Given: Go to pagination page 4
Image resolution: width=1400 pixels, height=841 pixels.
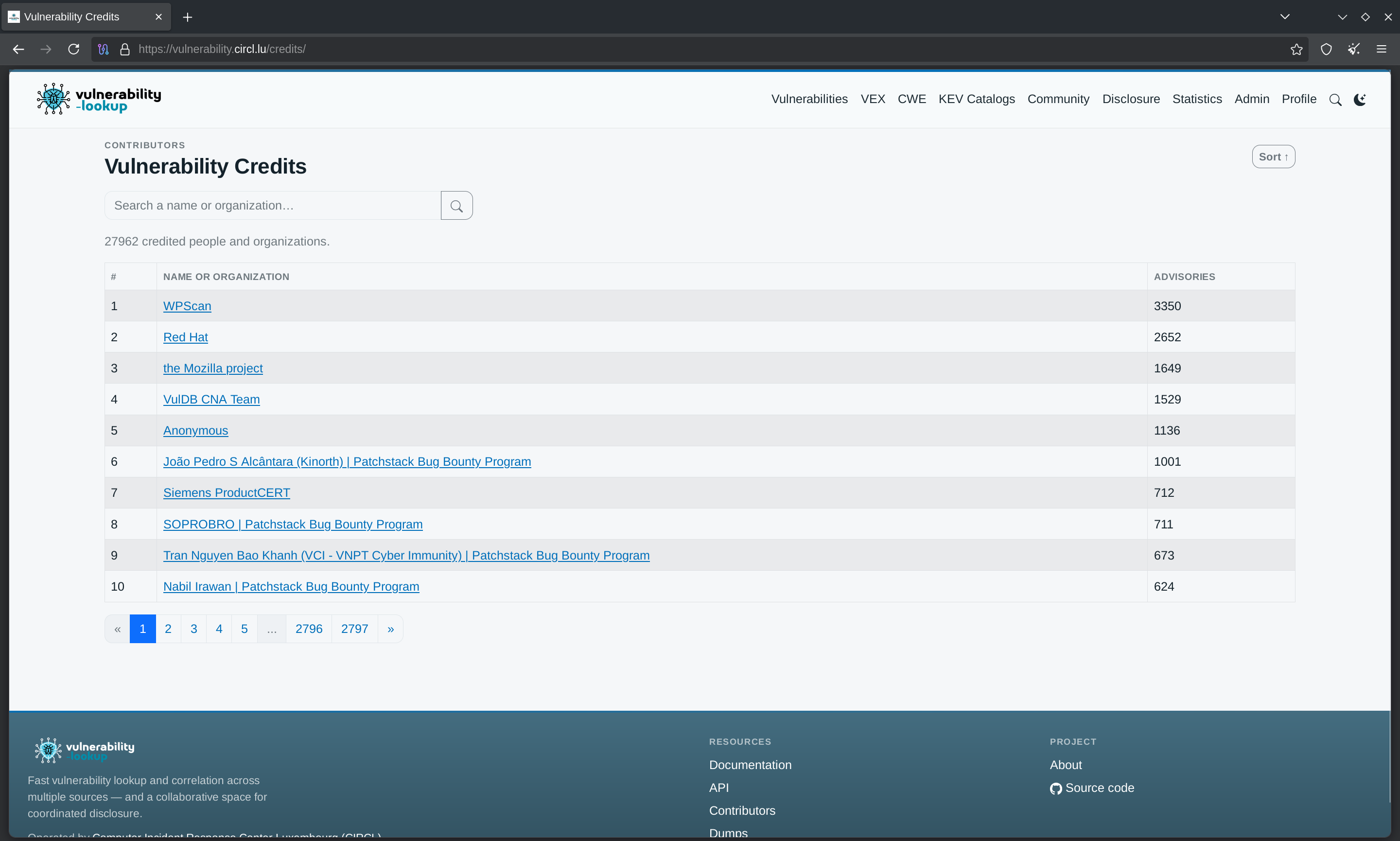Looking at the screenshot, I should point(219,629).
